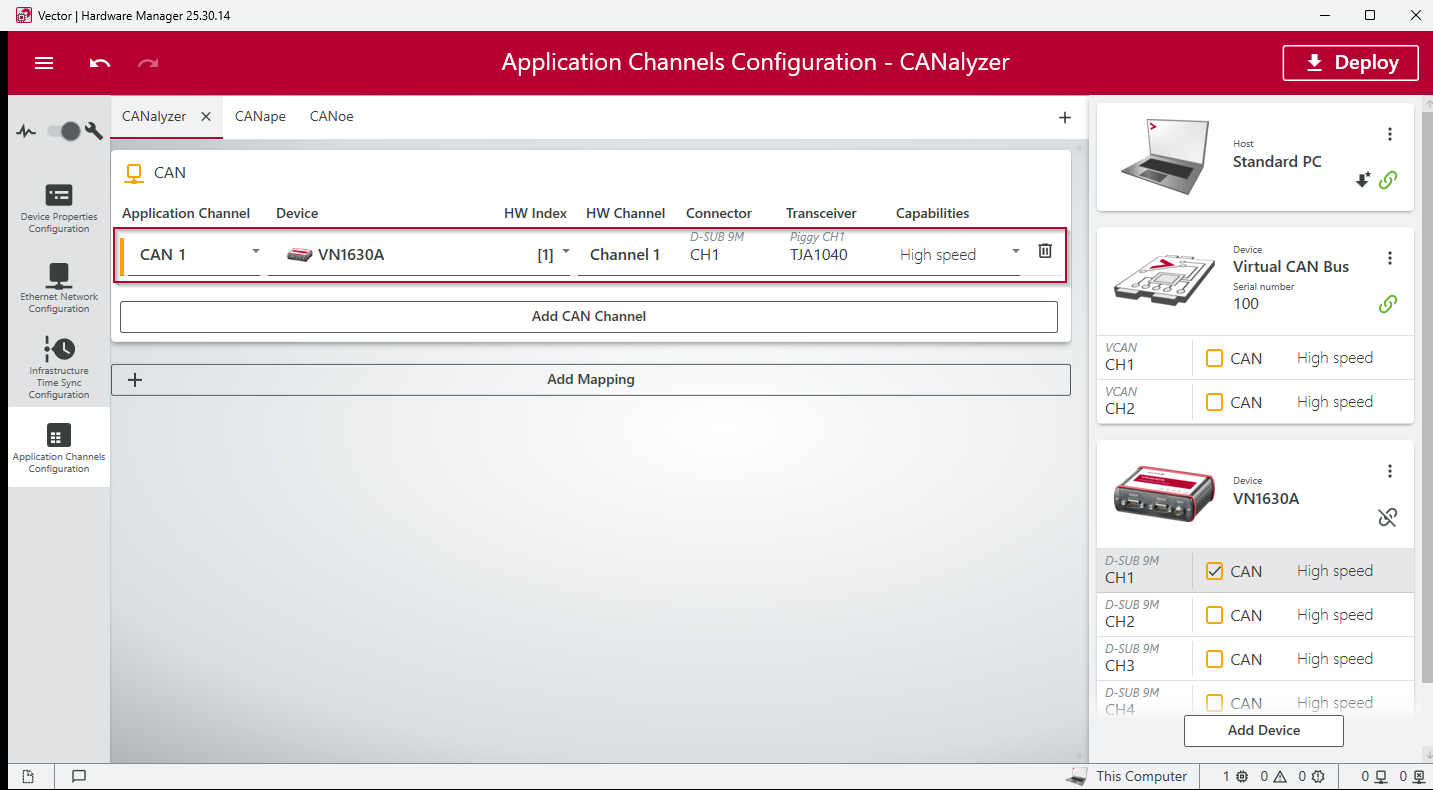Viewport: 1433px width, 790px height.
Task: Check CAN checkbox for VN1630A CH3
Action: pos(1214,659)
